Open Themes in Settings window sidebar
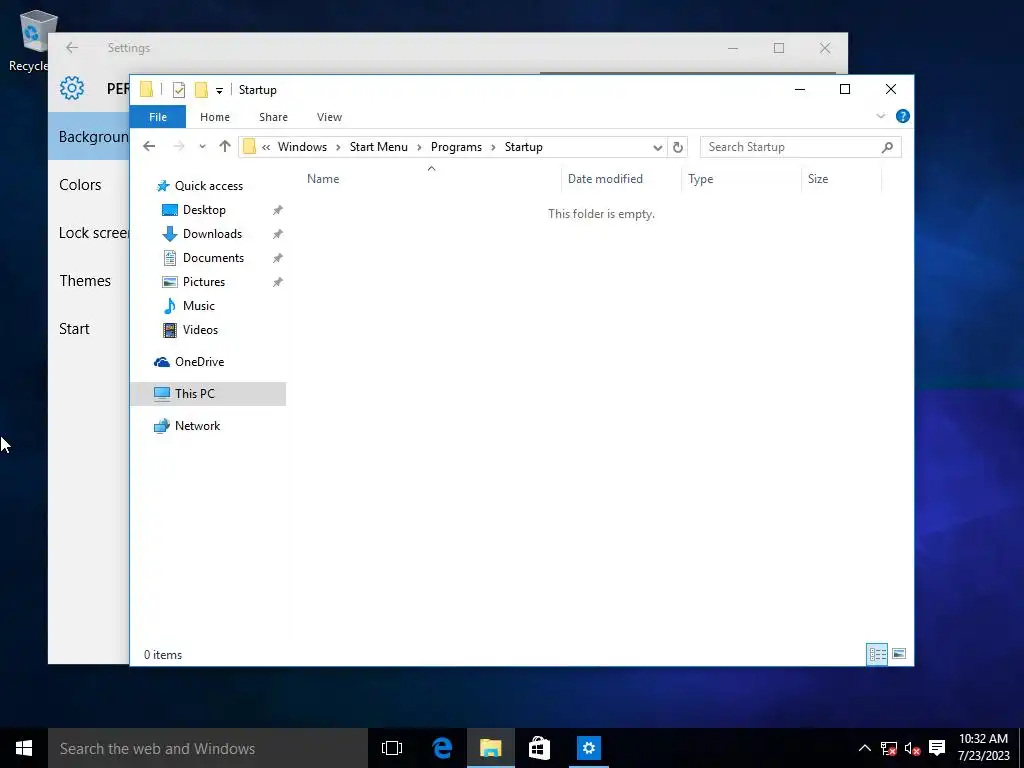This screenshot has width=1024, height=768. 85,281
